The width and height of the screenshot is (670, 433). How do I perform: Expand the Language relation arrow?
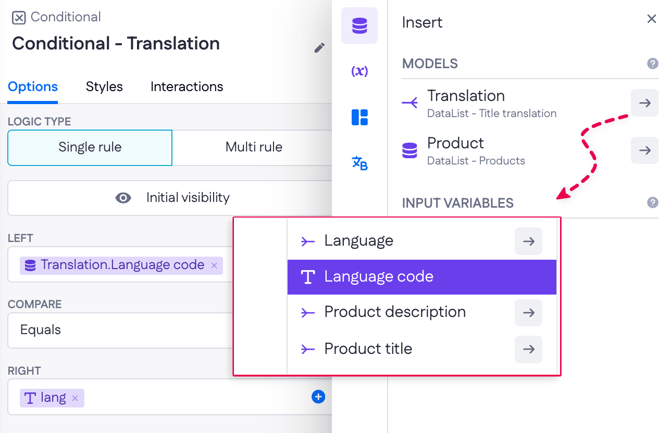click(528, 241)
